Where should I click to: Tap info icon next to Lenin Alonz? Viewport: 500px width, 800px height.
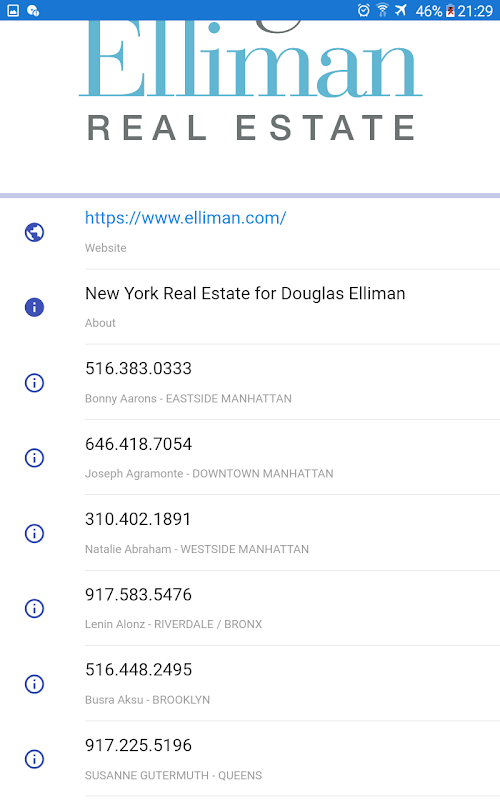click(x=34, y=608)
